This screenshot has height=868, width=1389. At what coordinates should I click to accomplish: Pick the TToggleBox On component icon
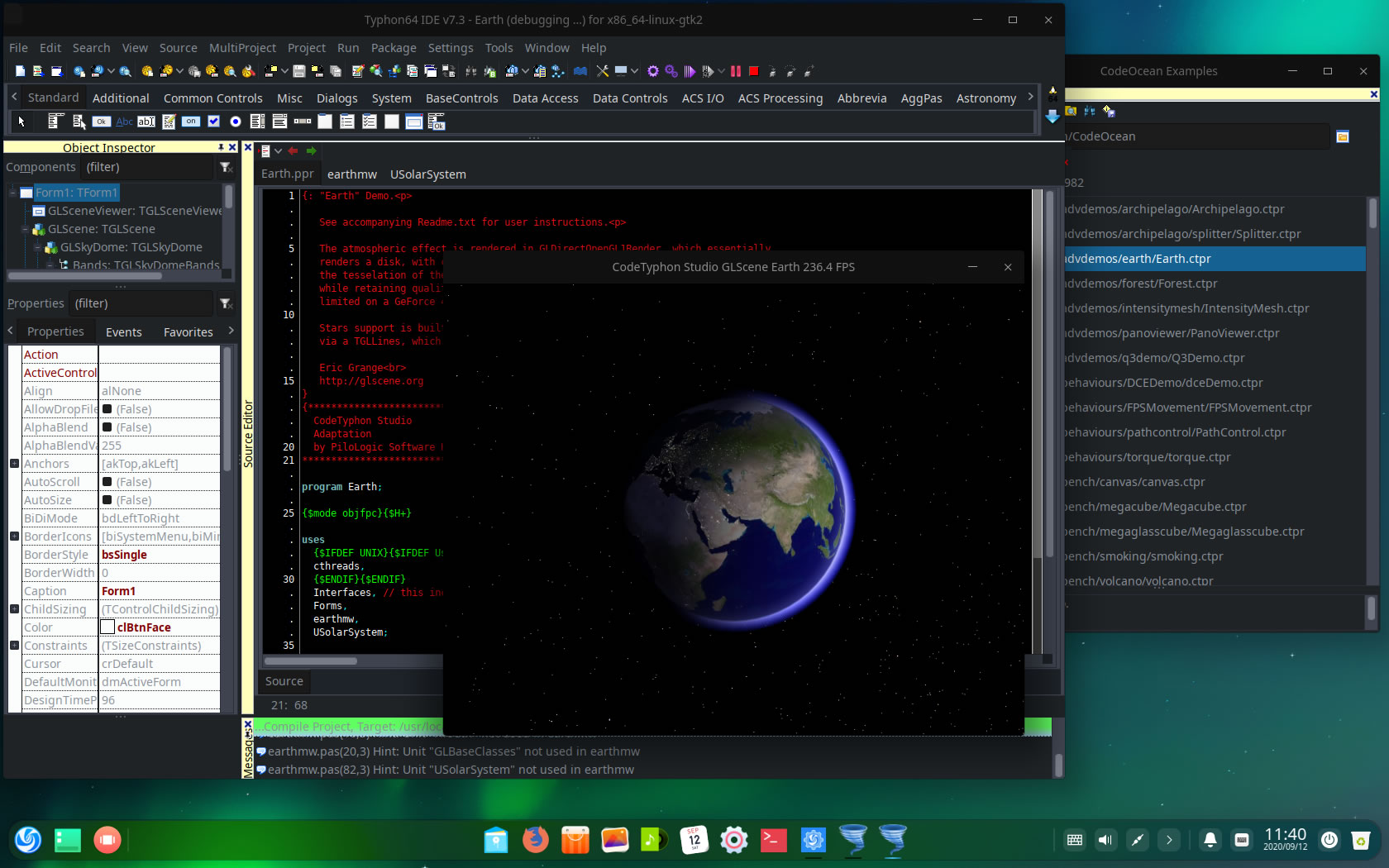coord(191,122)
